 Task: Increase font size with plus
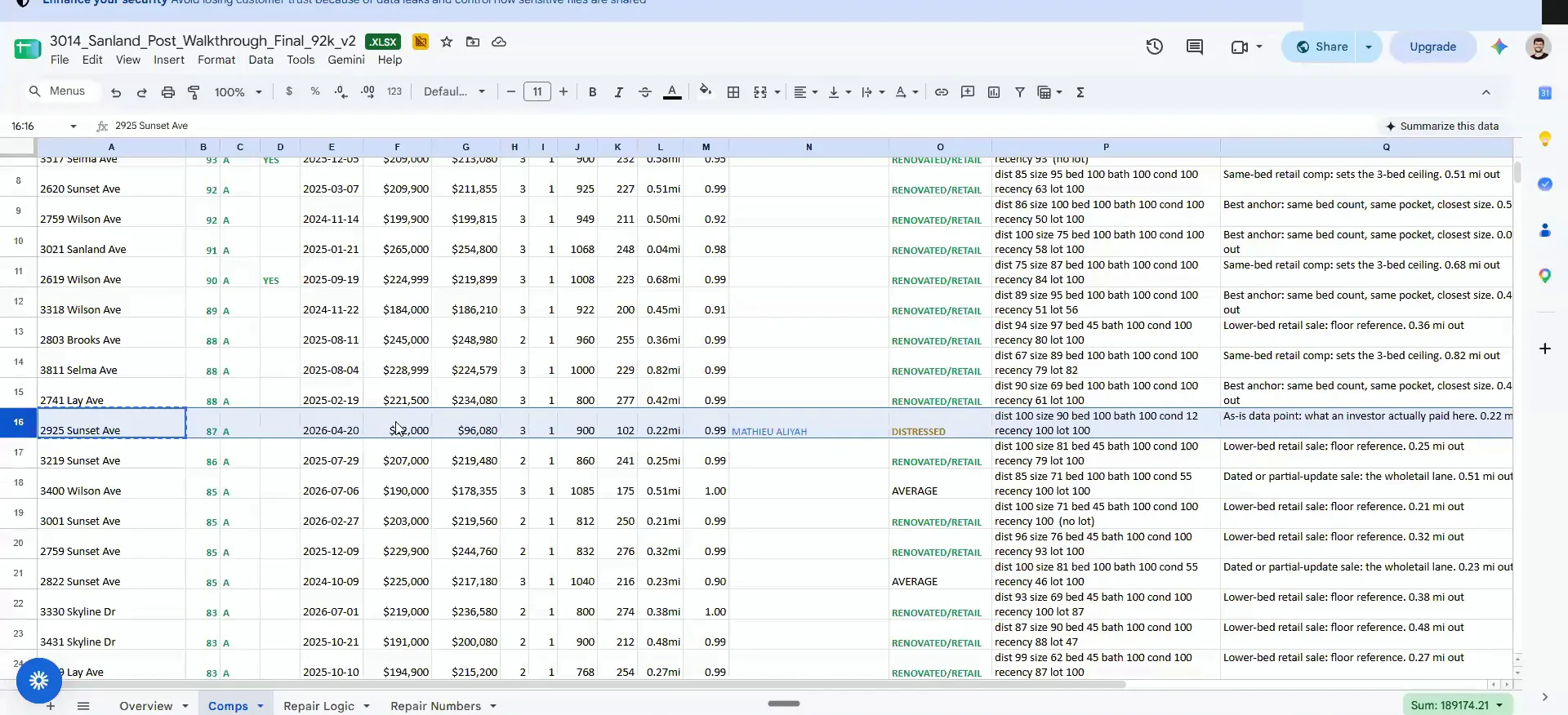pyautogui.click(x=563, y=91)
